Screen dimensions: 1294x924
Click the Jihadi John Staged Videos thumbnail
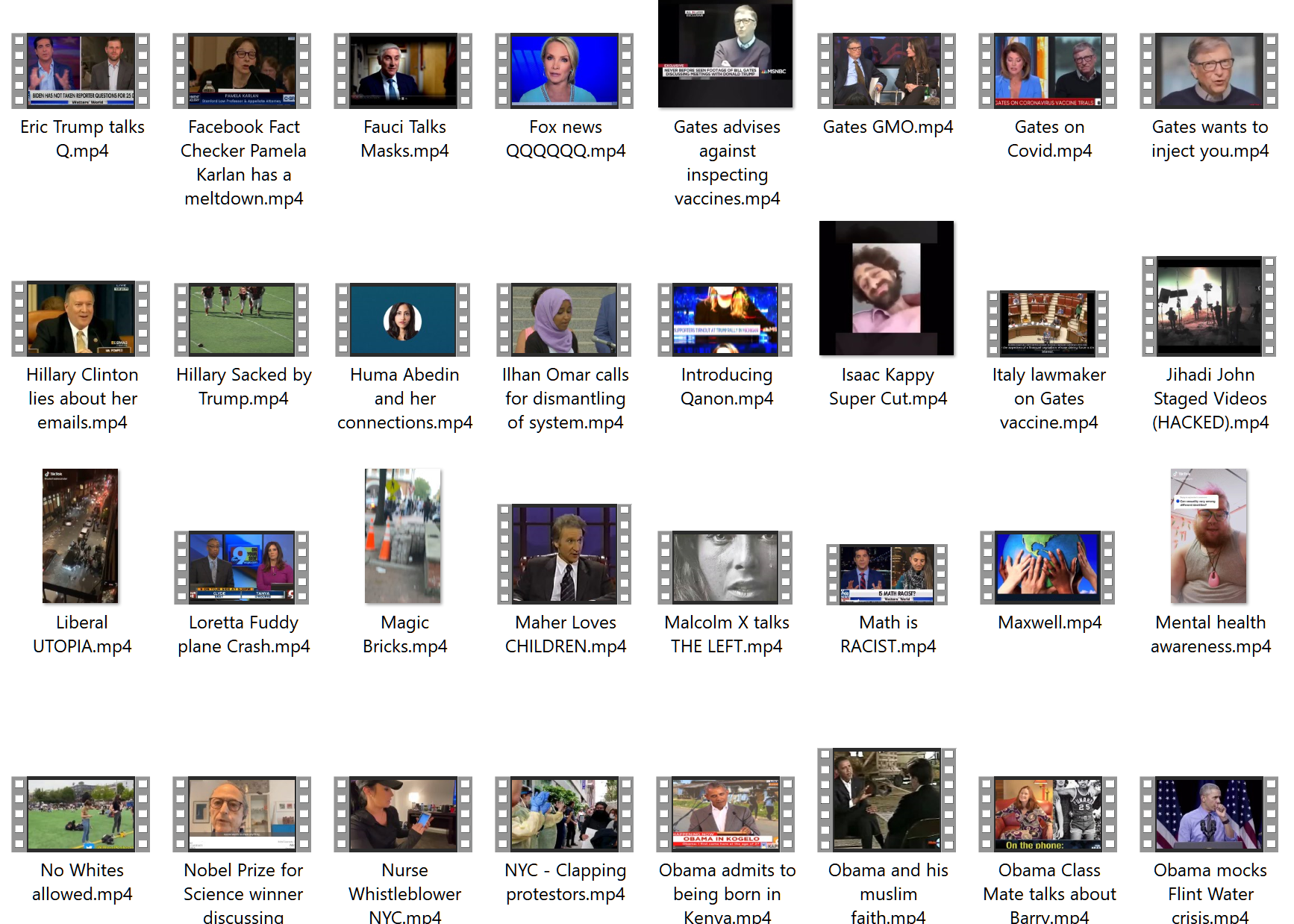(1210, 306)
